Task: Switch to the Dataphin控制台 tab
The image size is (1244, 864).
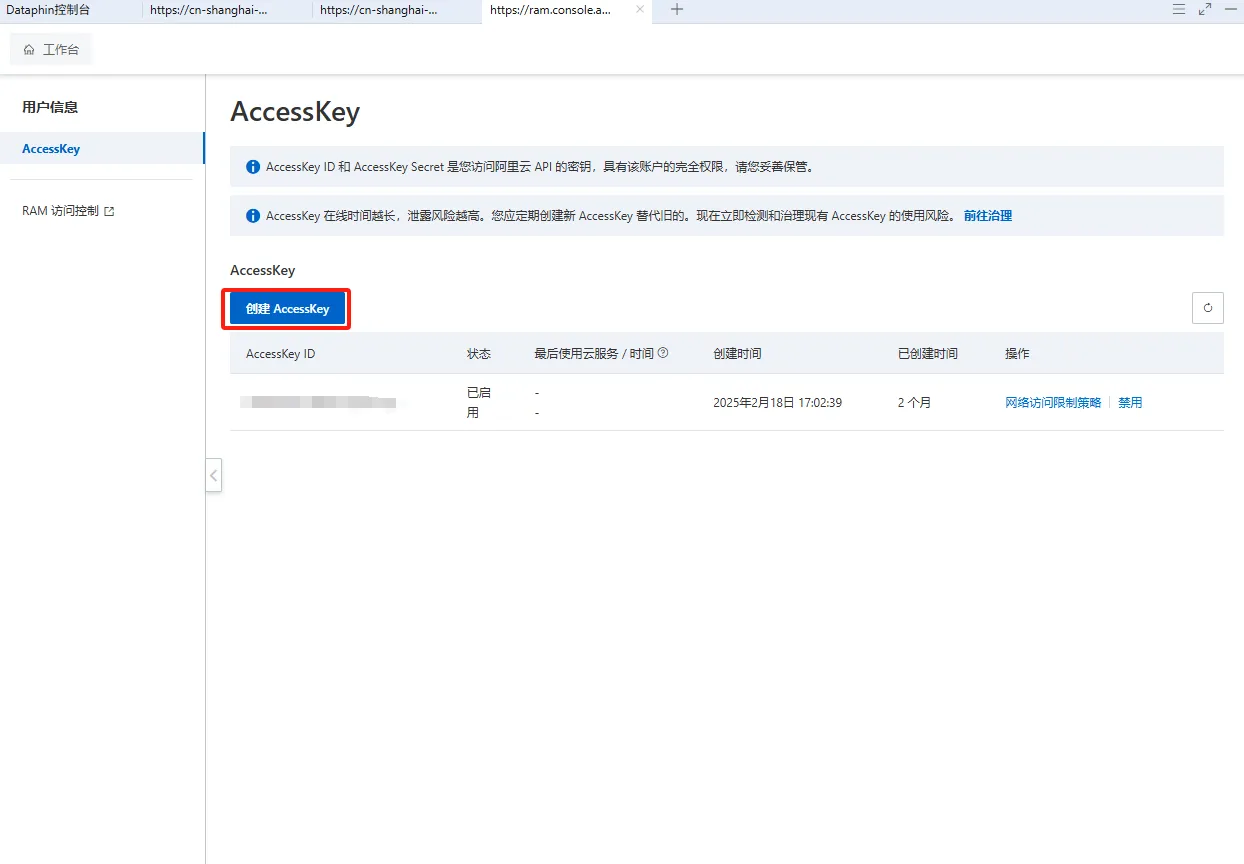Action: pyautogui.click(x=48, y=9)
